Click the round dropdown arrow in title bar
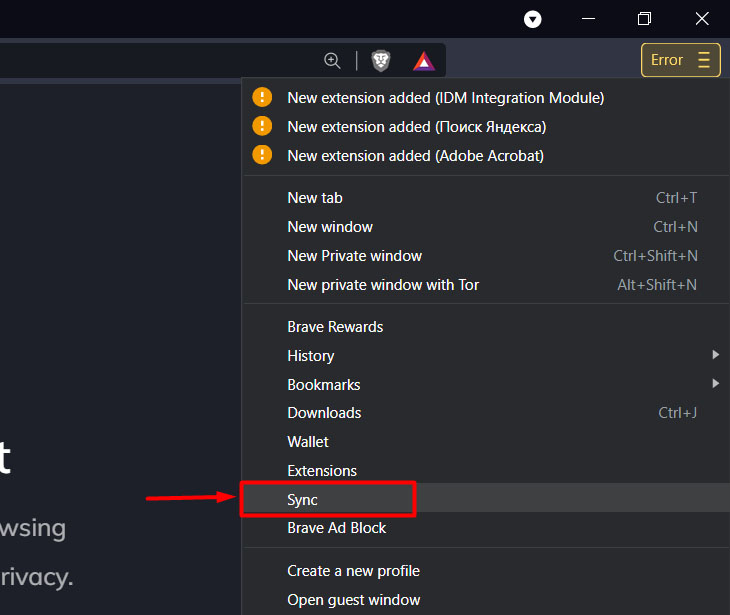This screenshot has height=615, width=730. [532, 20]
